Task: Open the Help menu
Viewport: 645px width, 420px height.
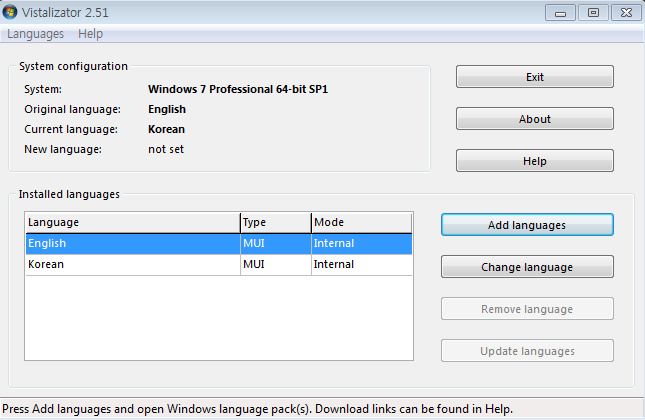Action: pos(90,34)
